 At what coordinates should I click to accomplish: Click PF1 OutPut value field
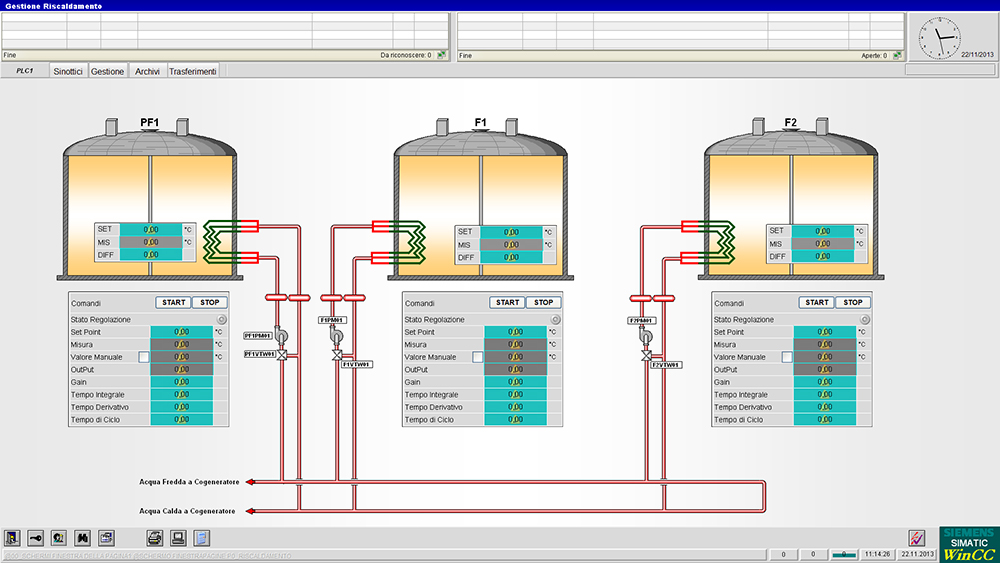click(182, 369)
